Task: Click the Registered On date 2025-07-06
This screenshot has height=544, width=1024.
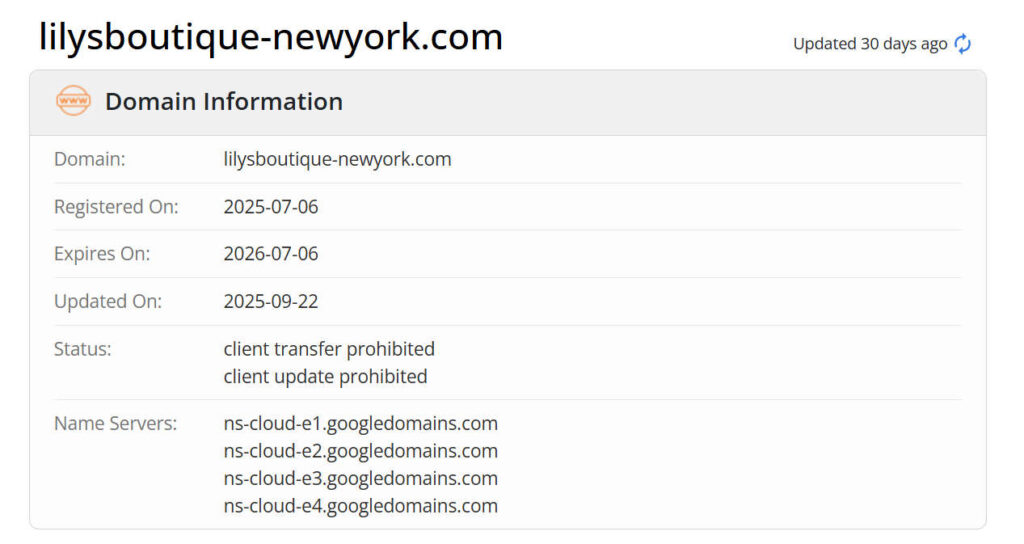Action: click(x=271, y=207)
